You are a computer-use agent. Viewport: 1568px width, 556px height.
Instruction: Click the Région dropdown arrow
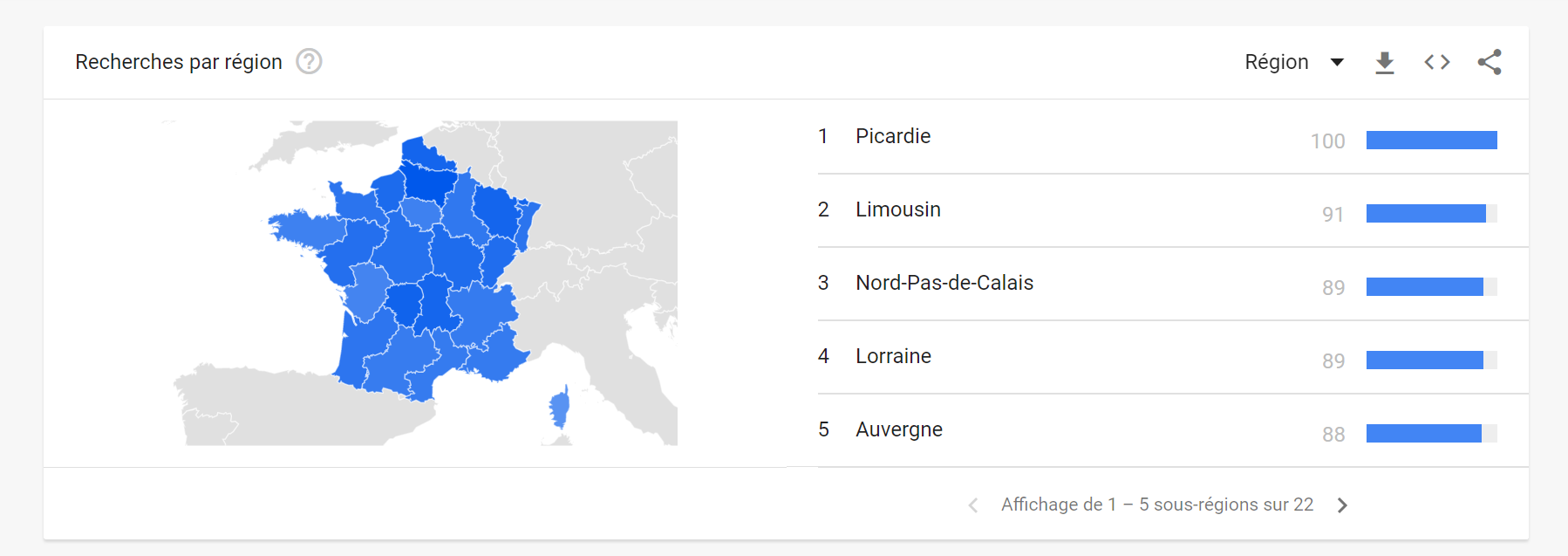(1337, 62)
